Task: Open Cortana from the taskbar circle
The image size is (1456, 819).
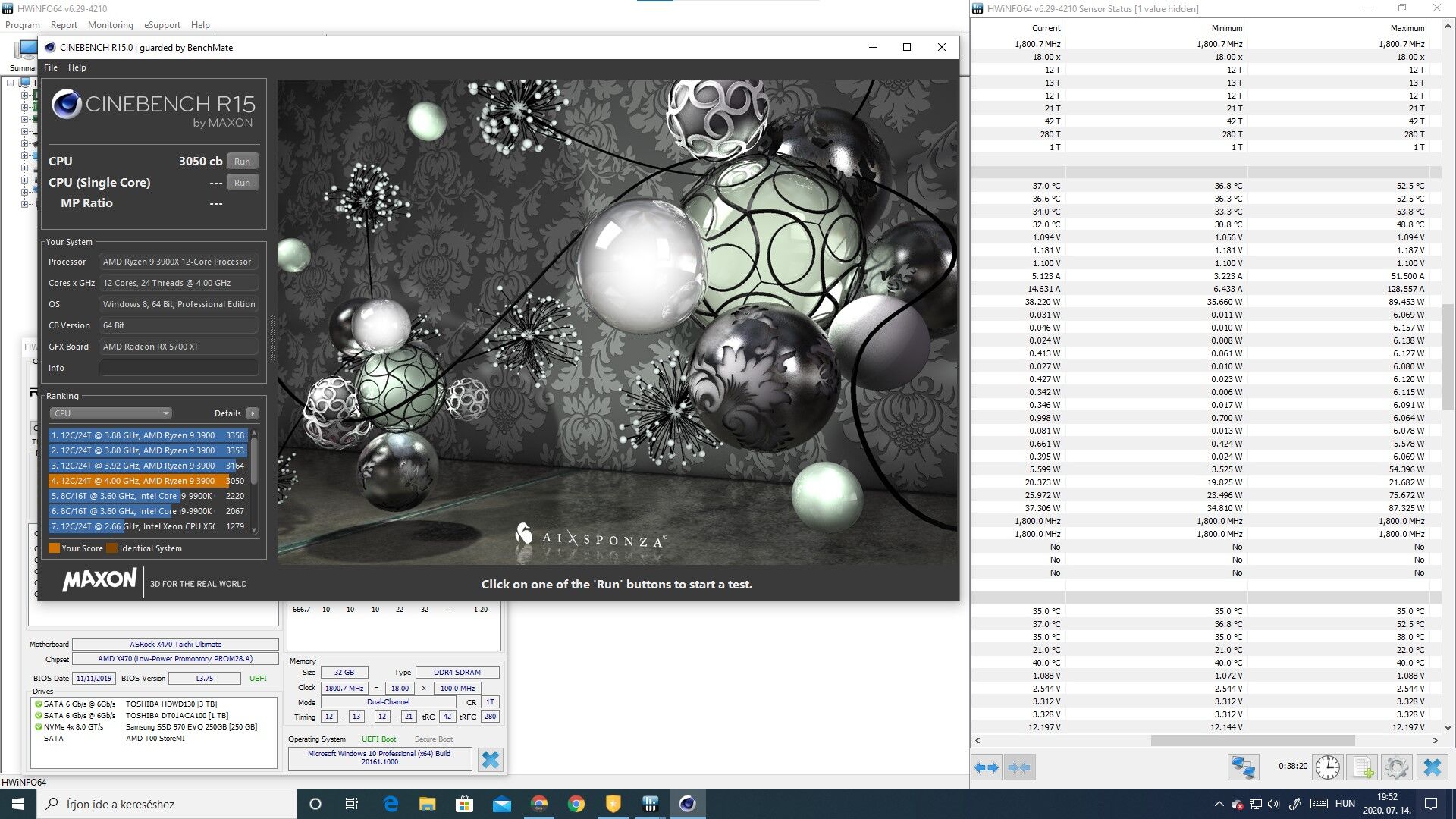Action: pos(315,804)
